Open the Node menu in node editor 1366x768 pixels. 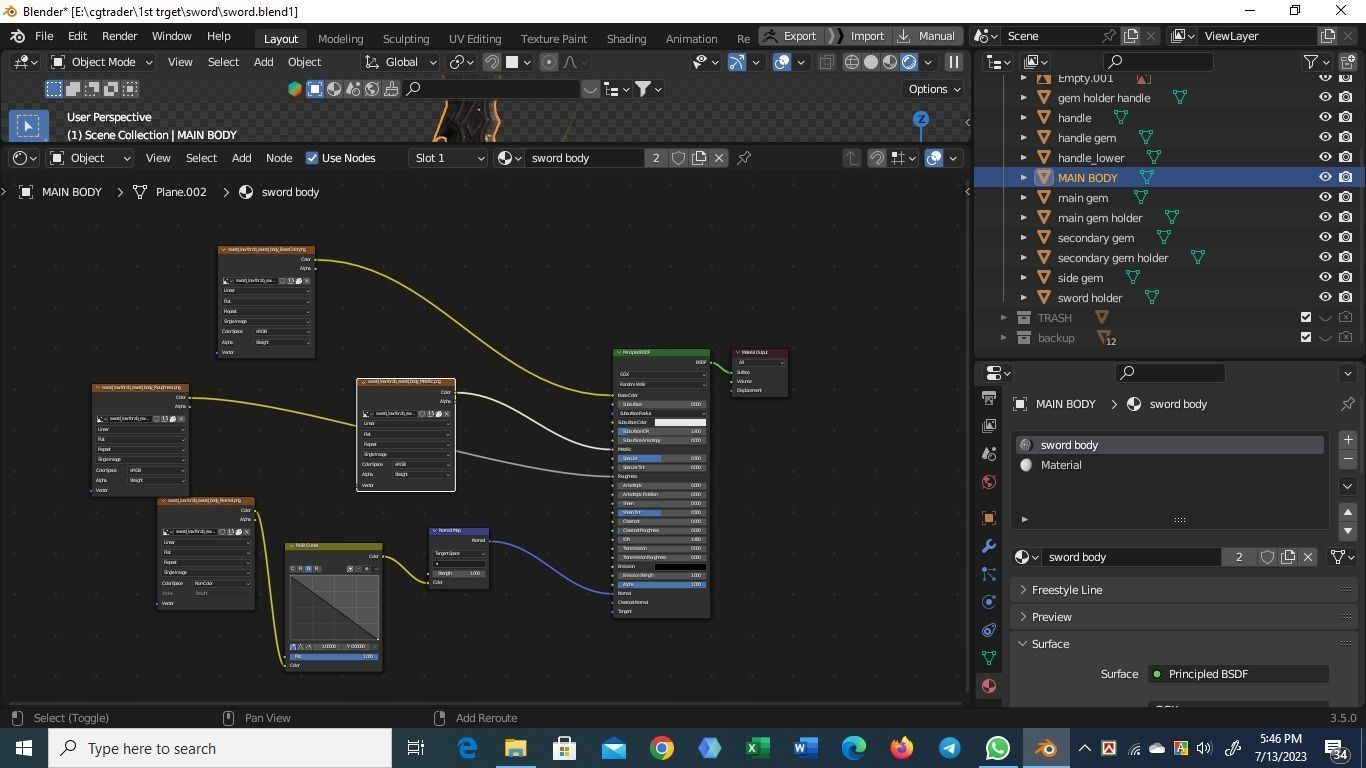pyautogui.click(x=279, y=158)
